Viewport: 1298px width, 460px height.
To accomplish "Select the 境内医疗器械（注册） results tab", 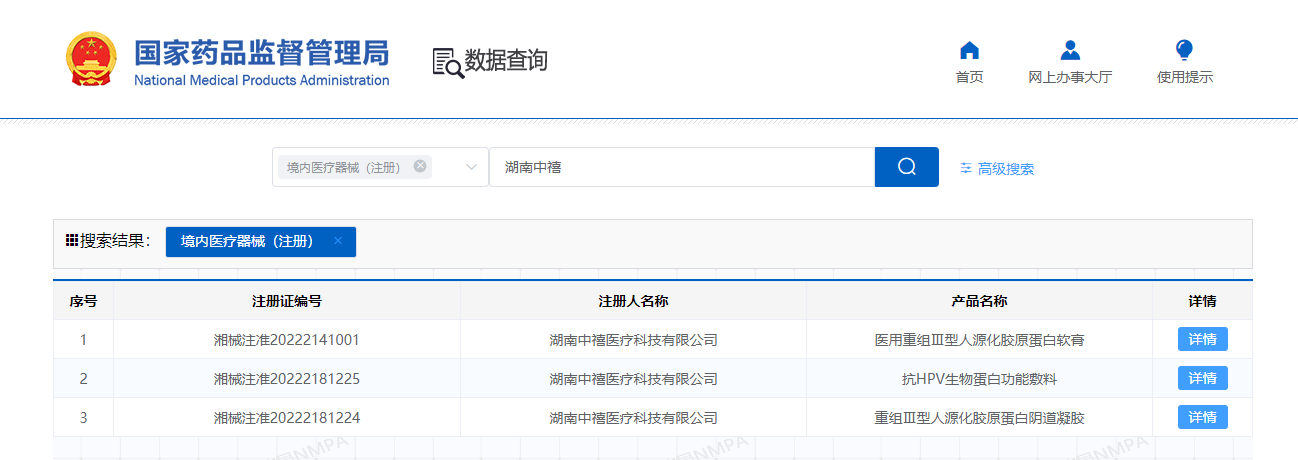I will point(247,242).
